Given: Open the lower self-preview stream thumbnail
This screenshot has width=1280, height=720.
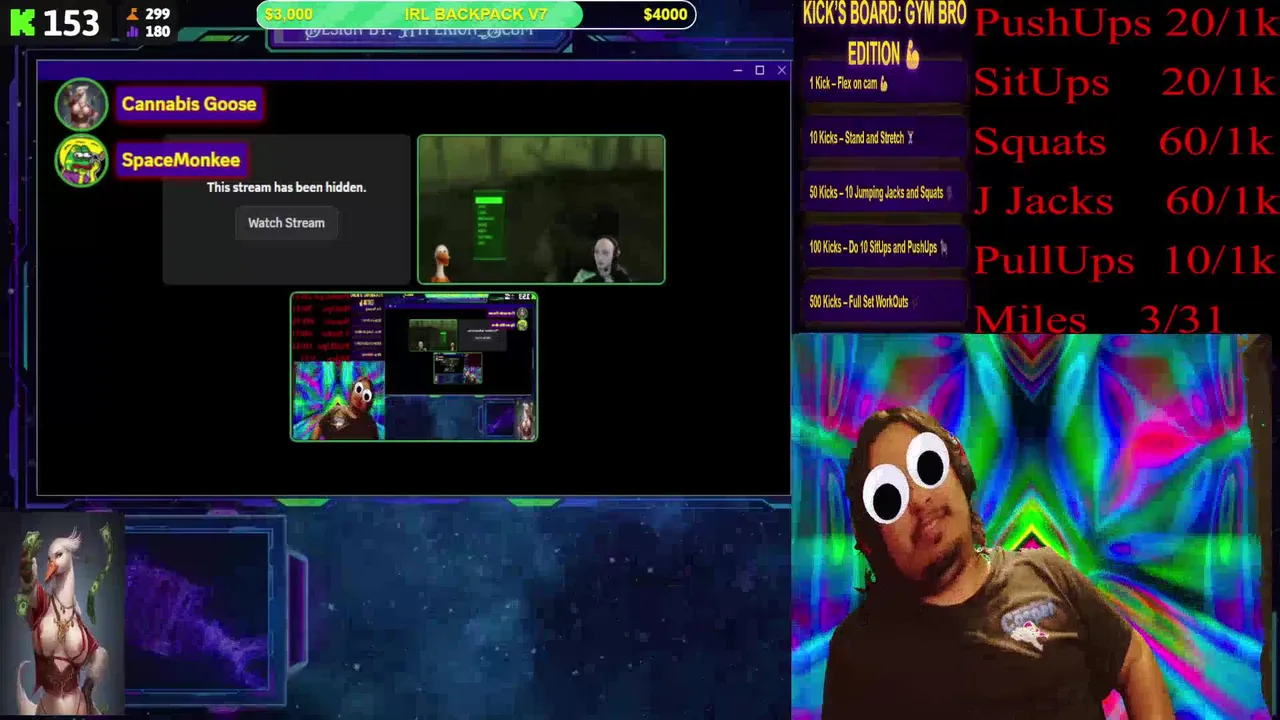Looking at the screenshot, I should (414, 367).
